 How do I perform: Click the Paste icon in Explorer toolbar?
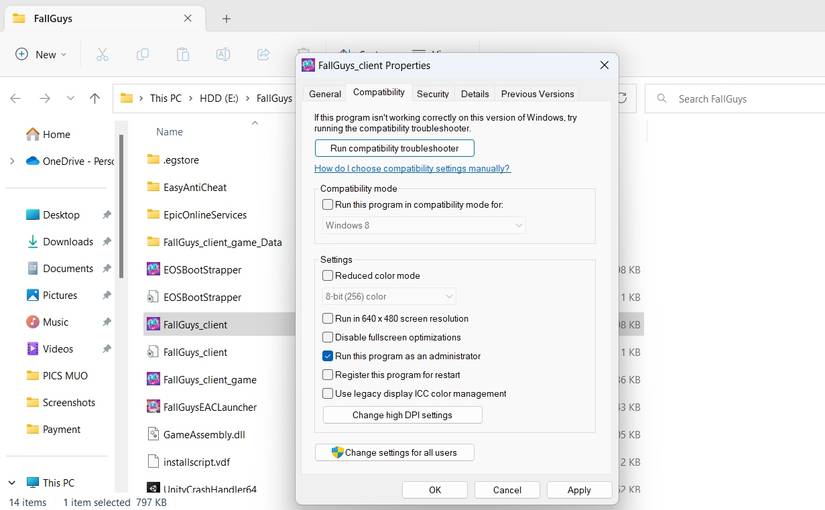point(183,54)
